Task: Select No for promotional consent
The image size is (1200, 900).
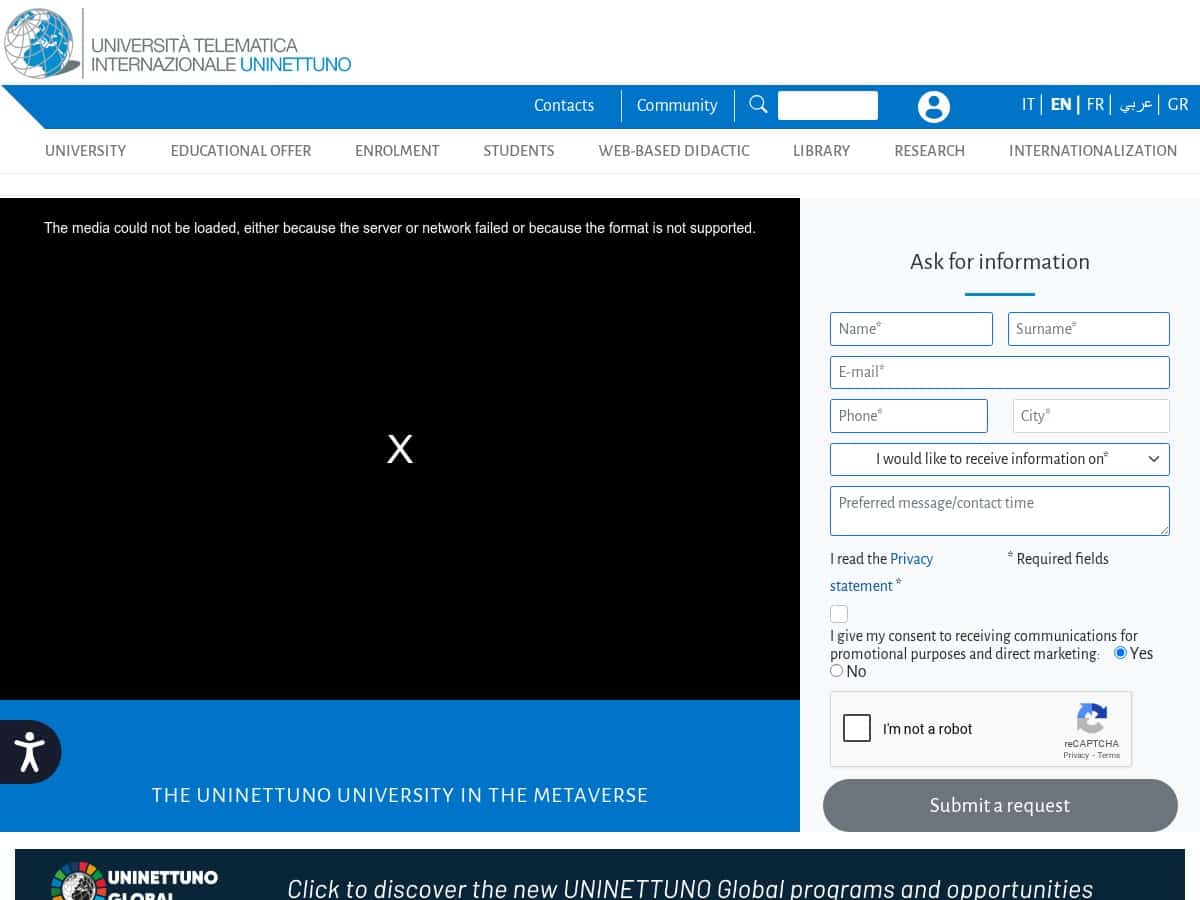Action: tap(836, 670)
